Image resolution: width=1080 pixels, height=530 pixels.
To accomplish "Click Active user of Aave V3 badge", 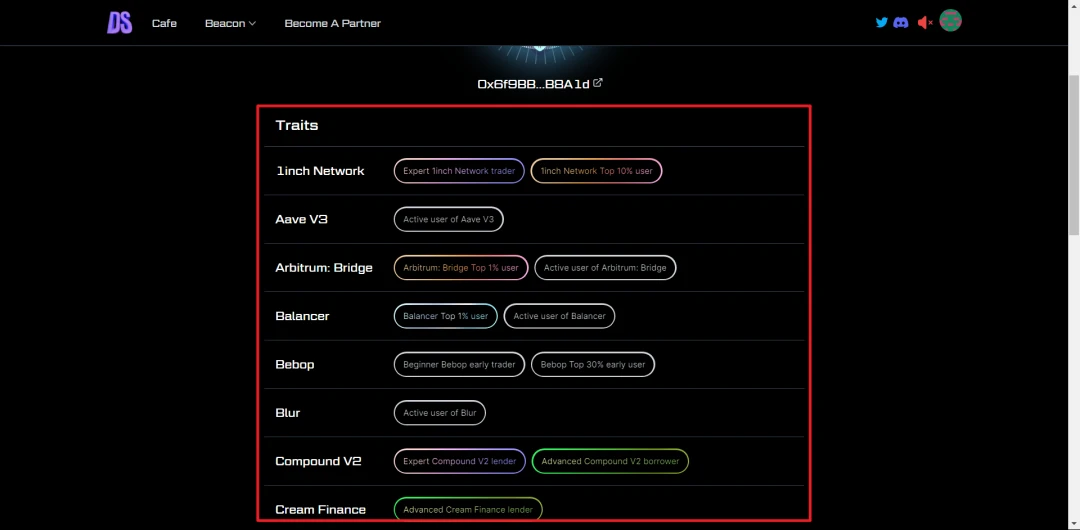I will coord(448,219).
